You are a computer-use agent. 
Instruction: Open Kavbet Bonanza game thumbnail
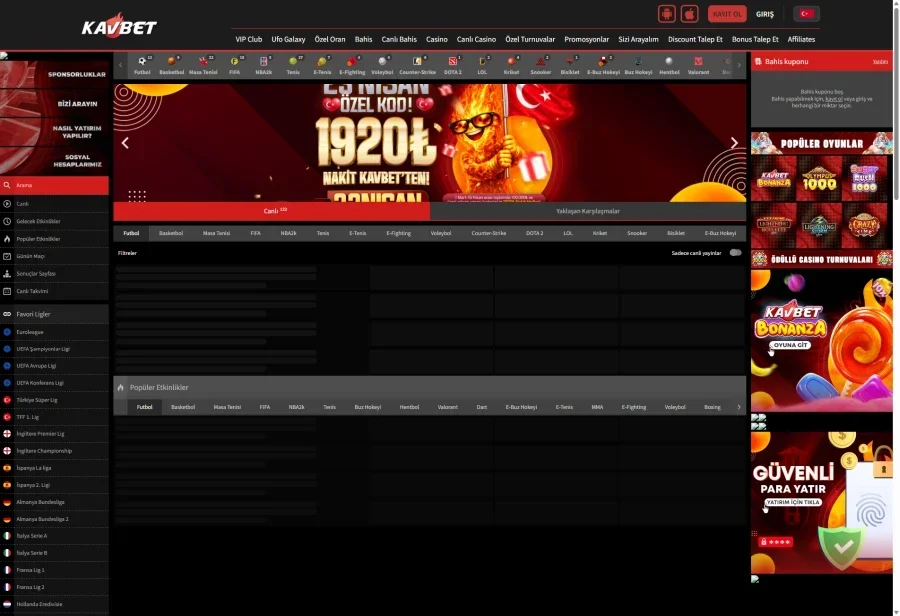point(773,179)
